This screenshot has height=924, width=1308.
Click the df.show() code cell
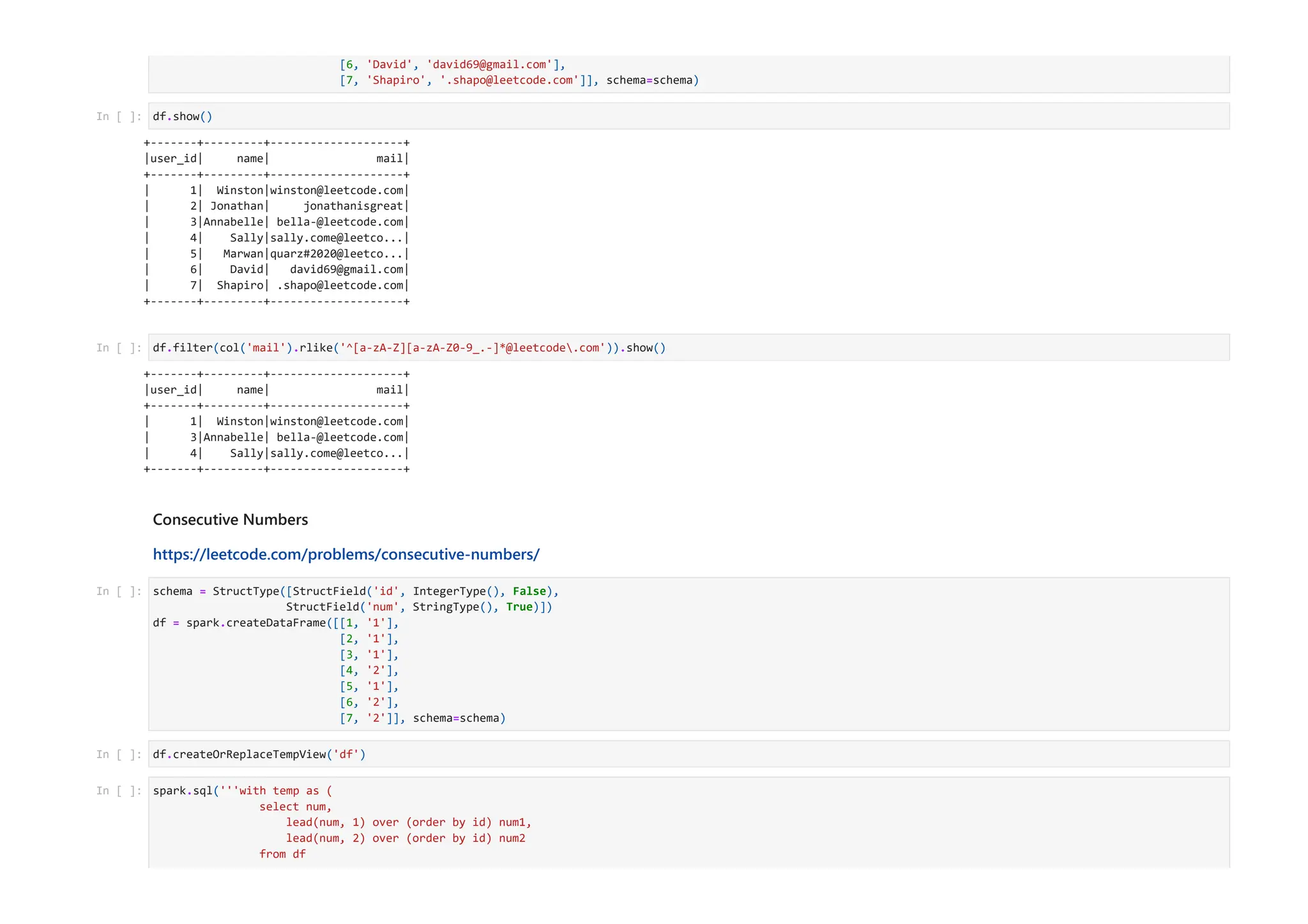pyautogui.click(x=688, y=116)
